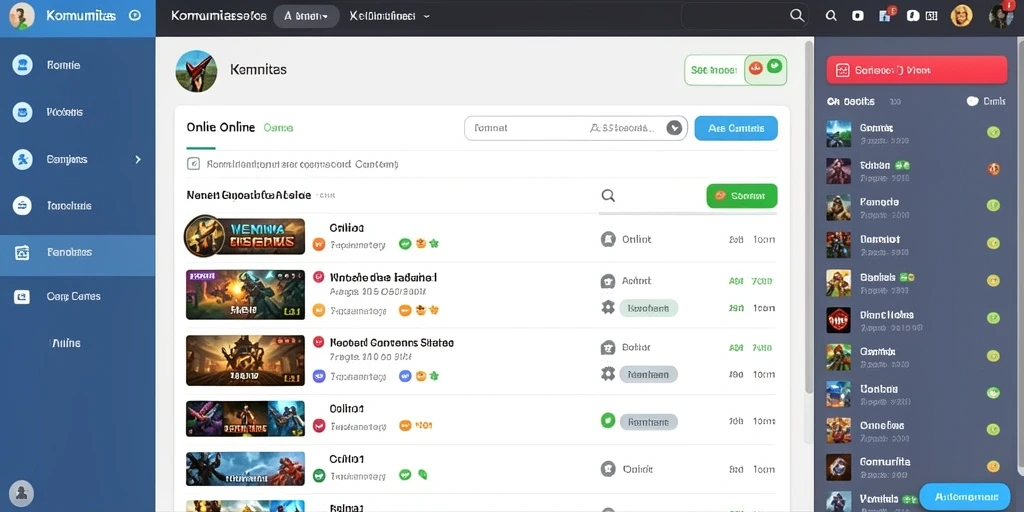
Task: Click the bottom-left profile icon in sidebar
Action: [x=22, y=492]
